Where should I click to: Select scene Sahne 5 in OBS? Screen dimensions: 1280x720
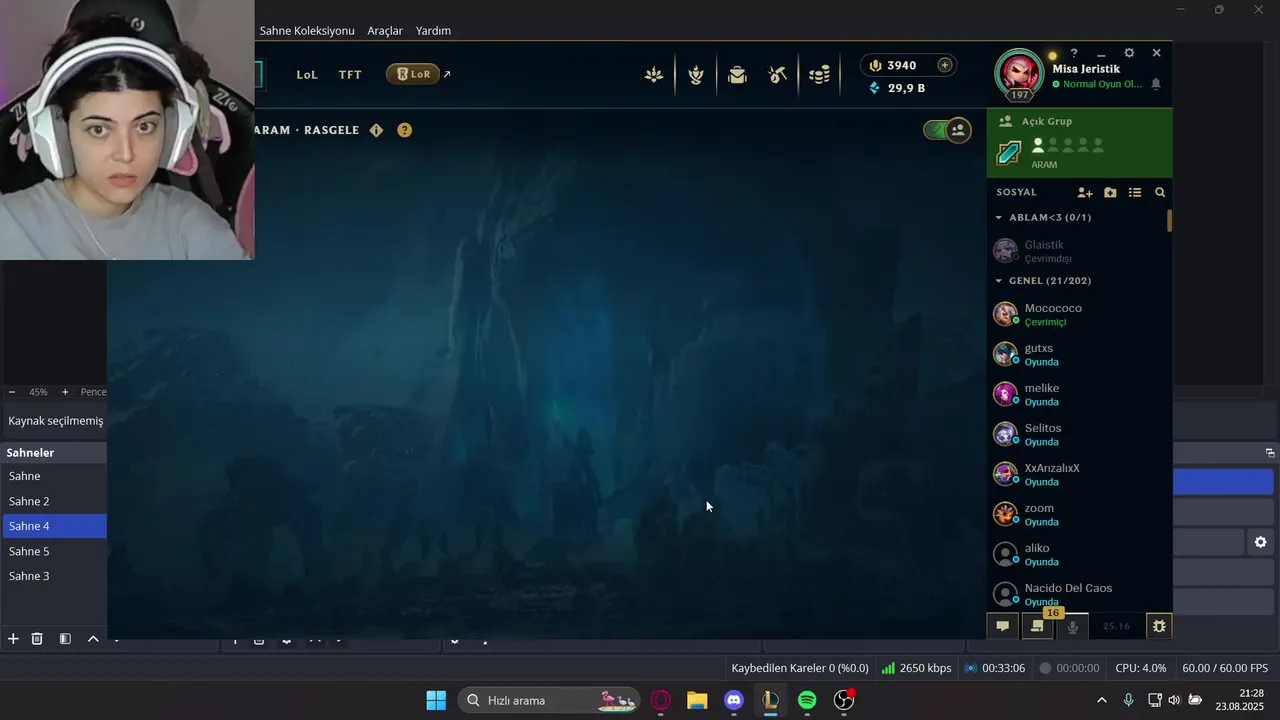[53, 551]
